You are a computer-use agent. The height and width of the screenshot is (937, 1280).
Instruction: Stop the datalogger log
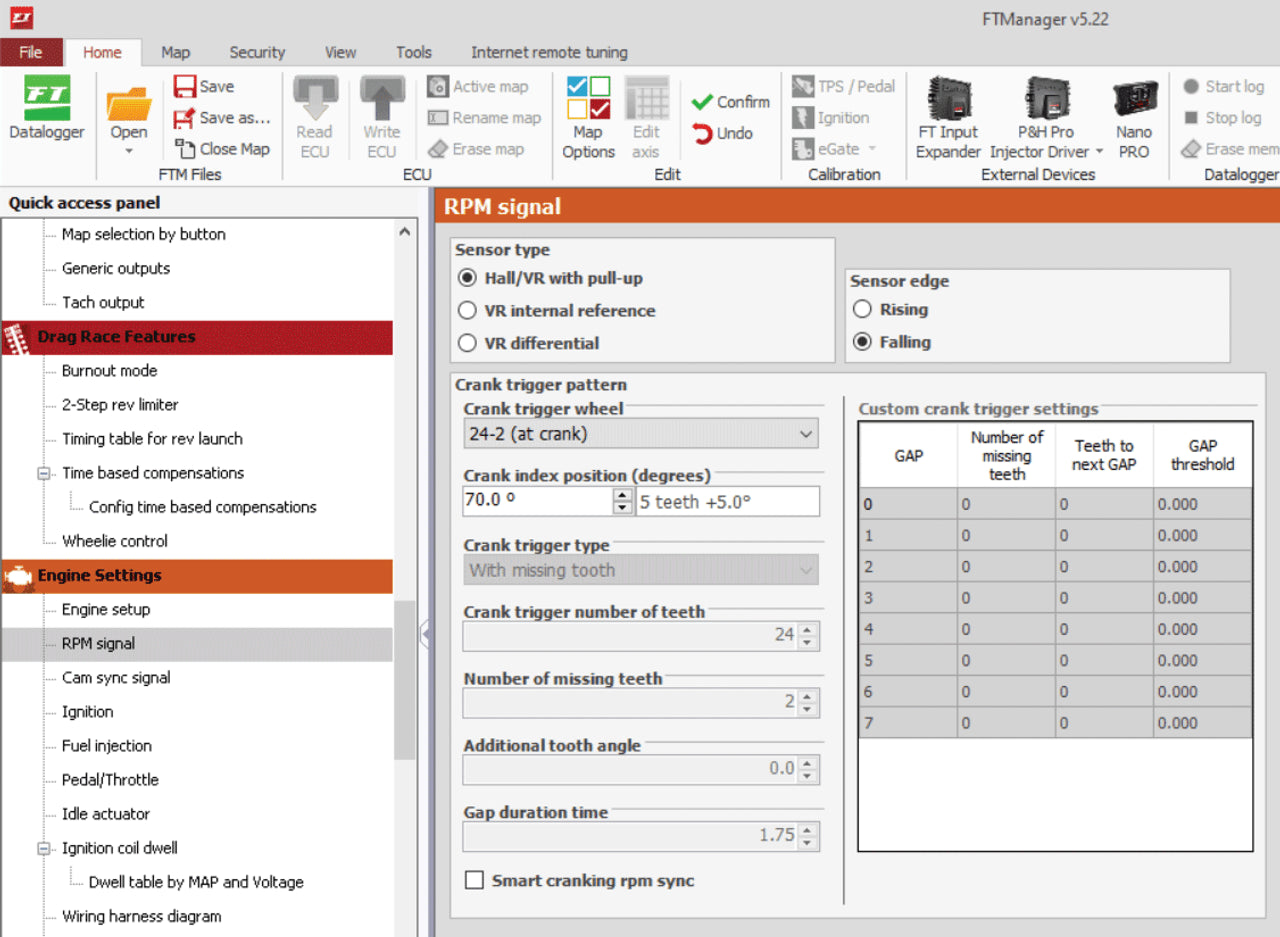pos(1222,118)
